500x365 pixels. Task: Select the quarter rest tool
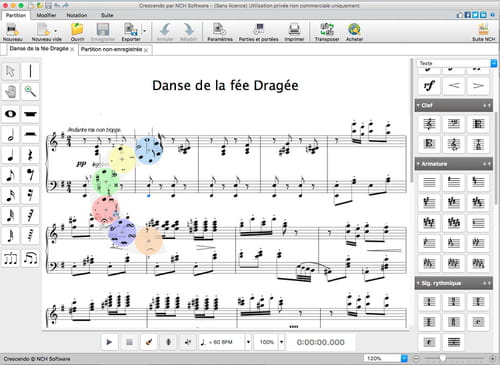click(30, 155)
